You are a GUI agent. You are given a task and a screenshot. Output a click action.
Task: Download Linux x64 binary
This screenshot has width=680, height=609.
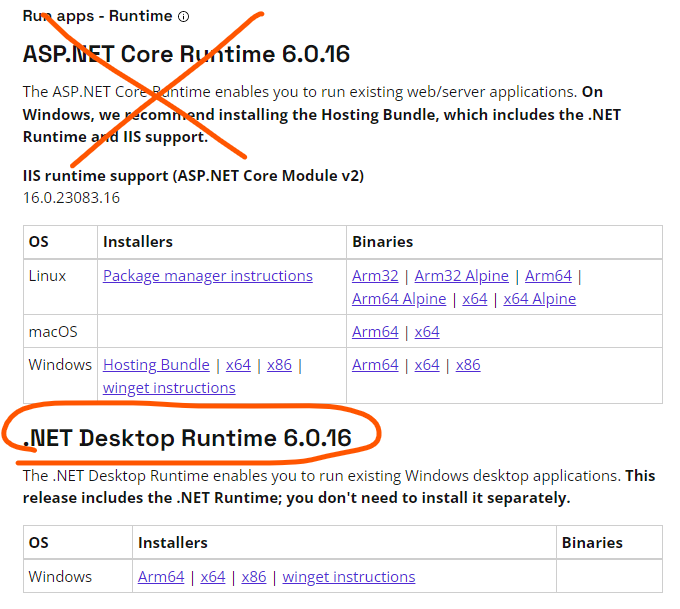click(475, 299)
